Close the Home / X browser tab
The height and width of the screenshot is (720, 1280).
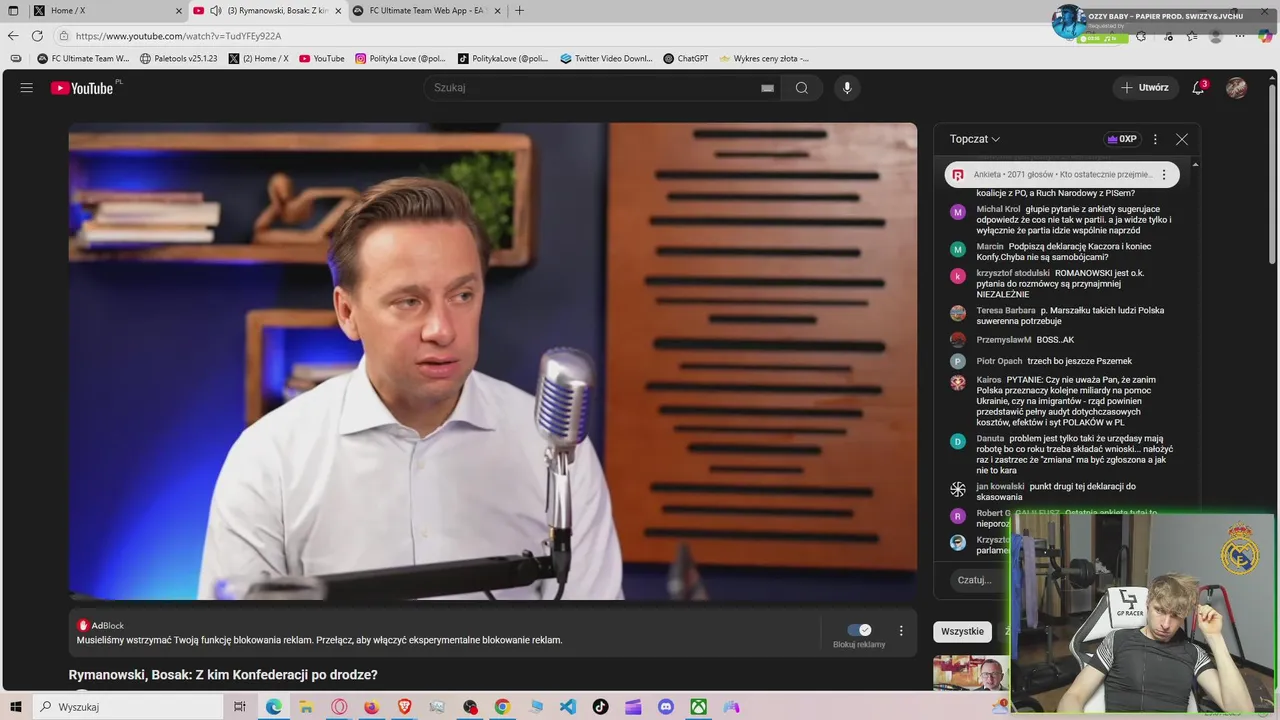(179, 11)
